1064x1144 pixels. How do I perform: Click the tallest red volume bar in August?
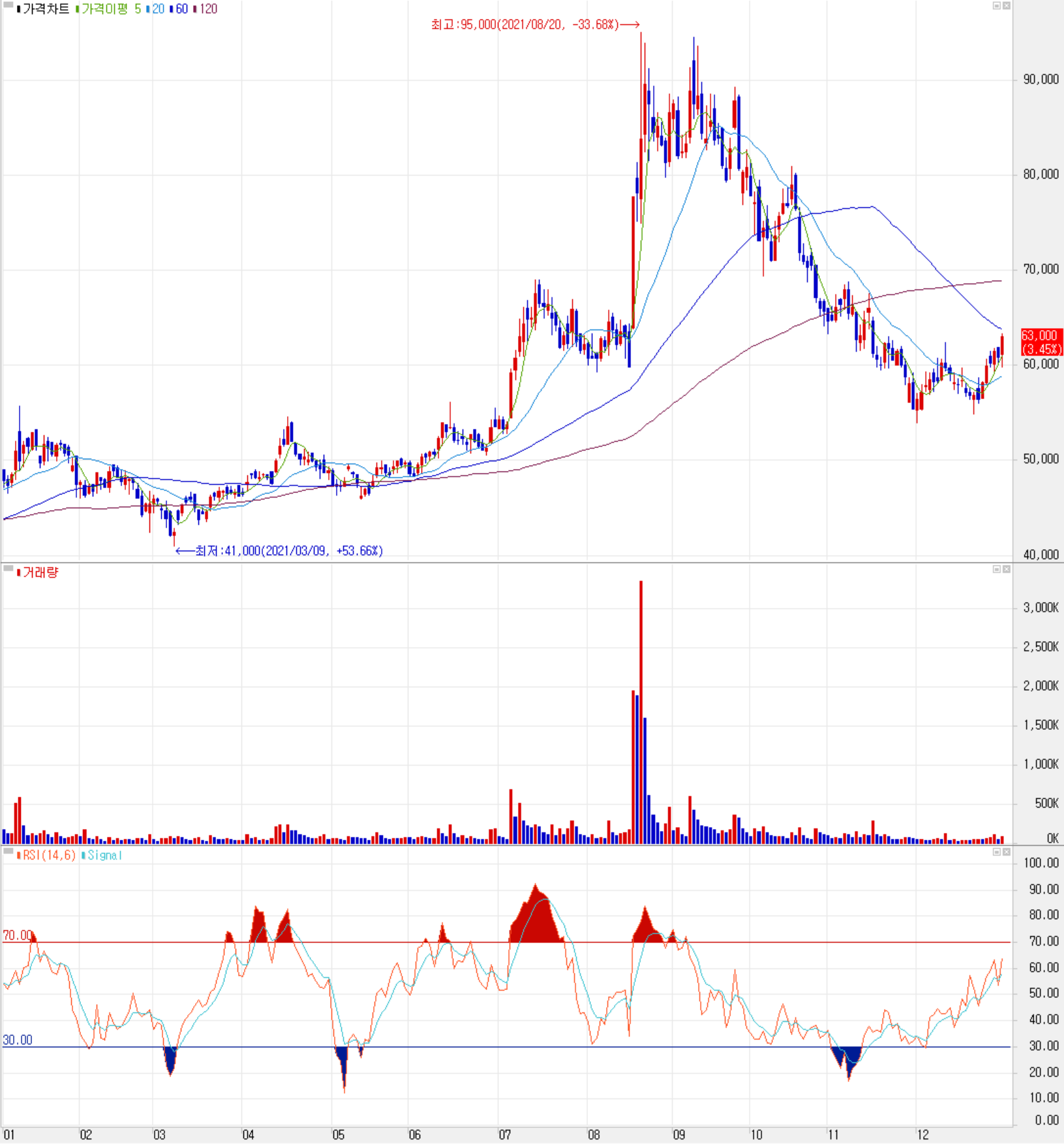click(641, 712)
